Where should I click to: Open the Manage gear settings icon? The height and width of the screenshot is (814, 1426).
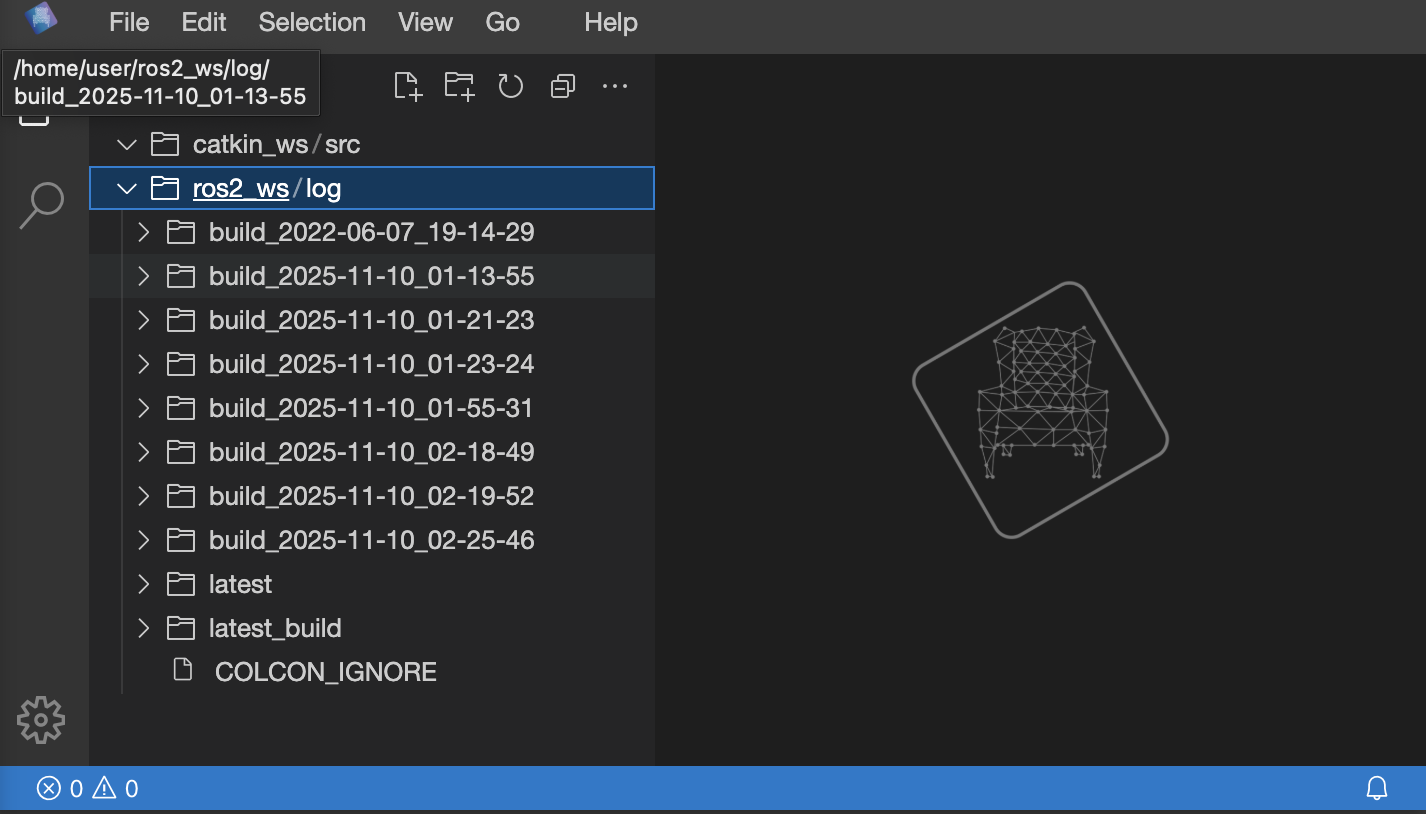click(41, 720)
